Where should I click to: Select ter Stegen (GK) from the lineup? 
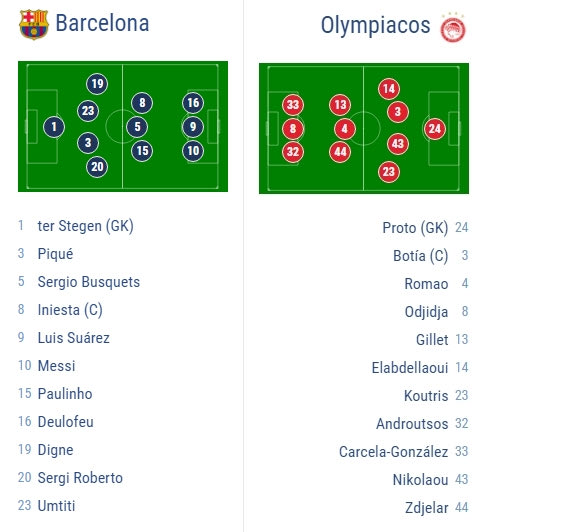[x=85, y=226]
